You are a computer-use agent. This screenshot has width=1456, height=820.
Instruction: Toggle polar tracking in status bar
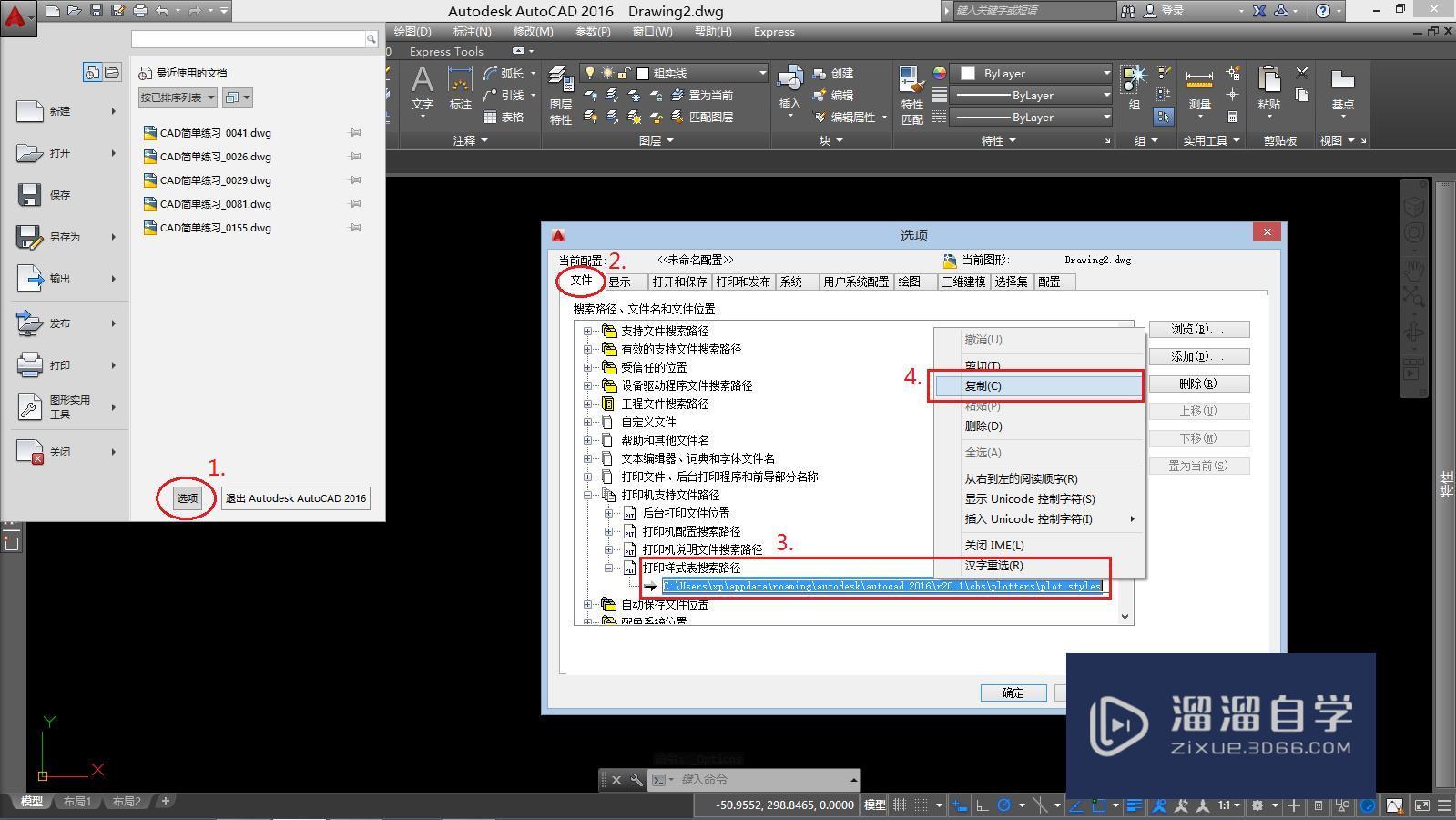[x=1004, y=805]
